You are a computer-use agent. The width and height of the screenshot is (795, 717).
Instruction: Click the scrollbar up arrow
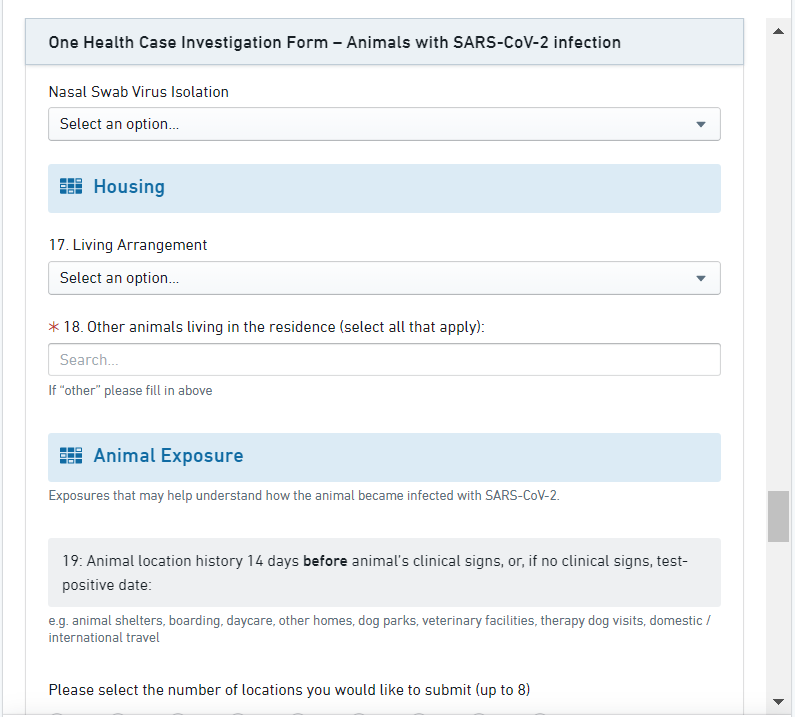point(779,32)
